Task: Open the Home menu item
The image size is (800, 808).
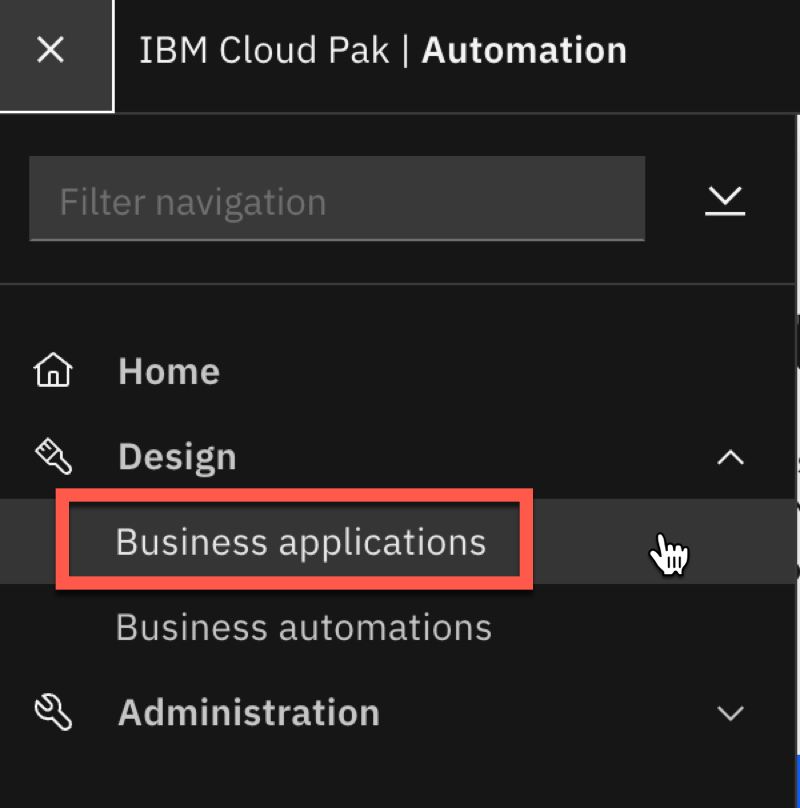Action: point(169,371)
